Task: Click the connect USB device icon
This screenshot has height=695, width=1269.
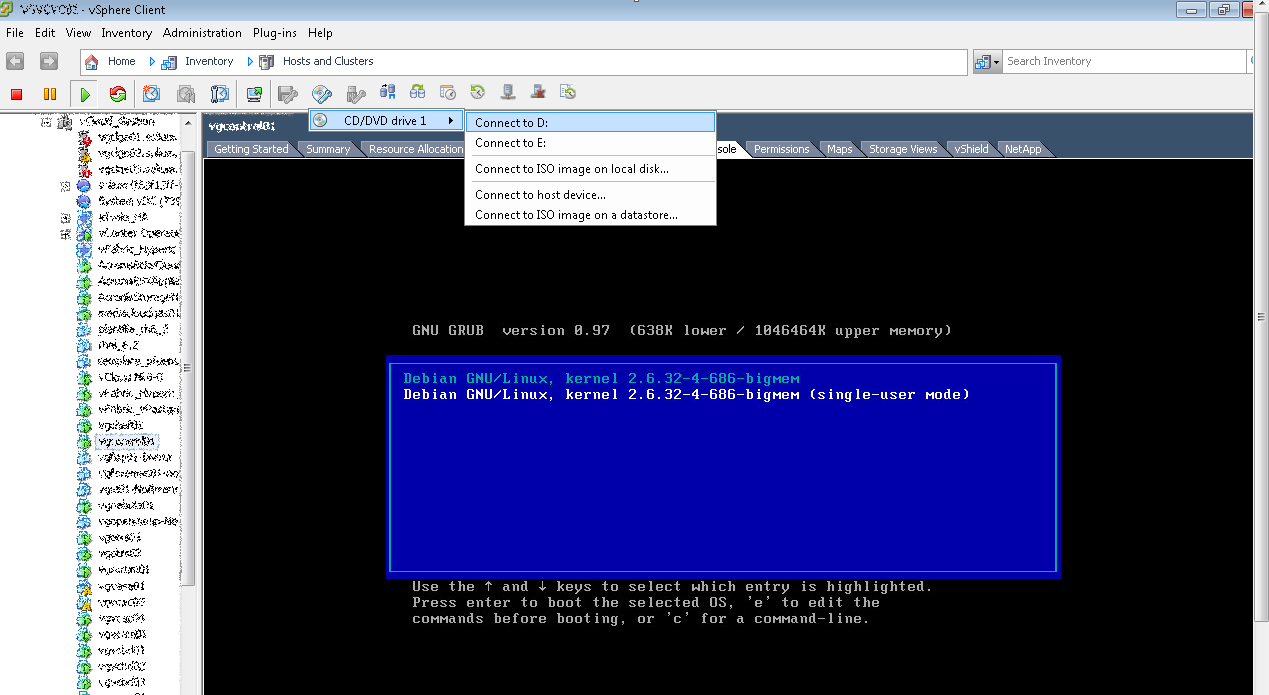Action: (355, 94)
